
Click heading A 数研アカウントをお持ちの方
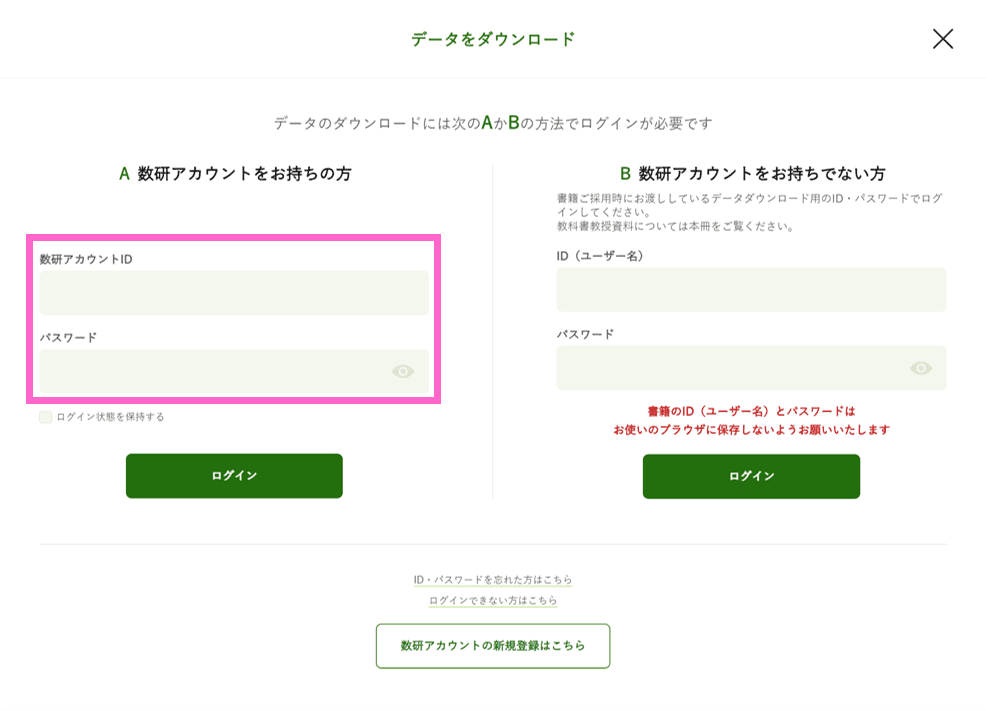click(235, 174)
